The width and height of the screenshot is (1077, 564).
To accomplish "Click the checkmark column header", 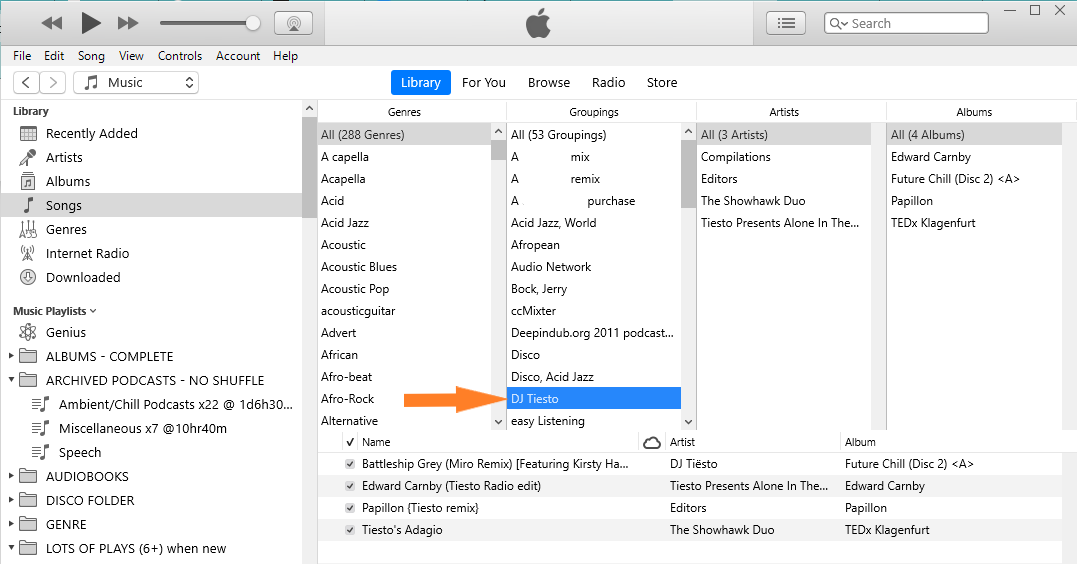I will pos(350,442).
